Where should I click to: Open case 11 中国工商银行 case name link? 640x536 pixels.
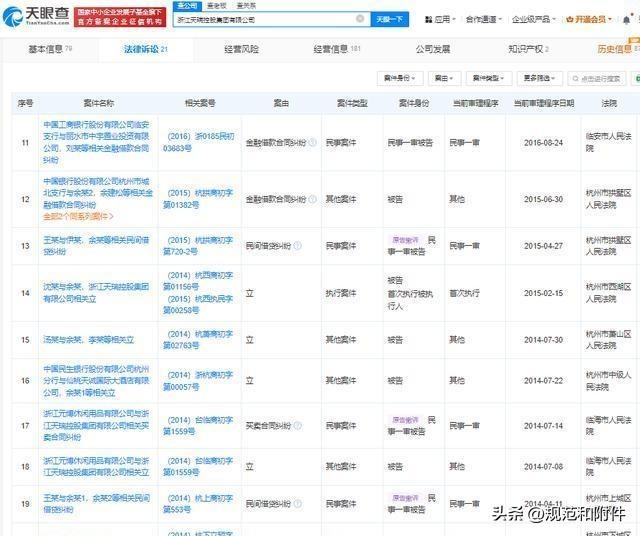tap(96, 142)
